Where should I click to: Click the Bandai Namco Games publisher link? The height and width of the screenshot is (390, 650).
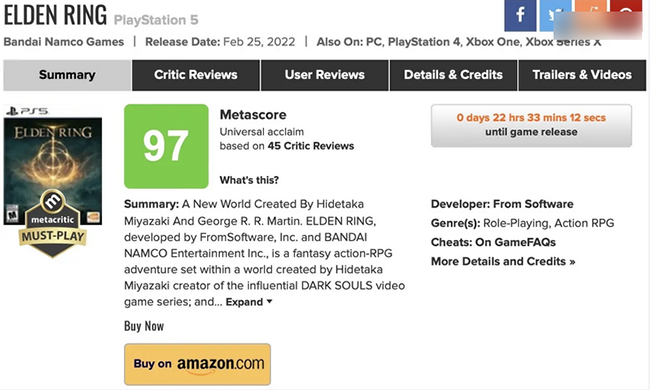click(x=64, y=42)
